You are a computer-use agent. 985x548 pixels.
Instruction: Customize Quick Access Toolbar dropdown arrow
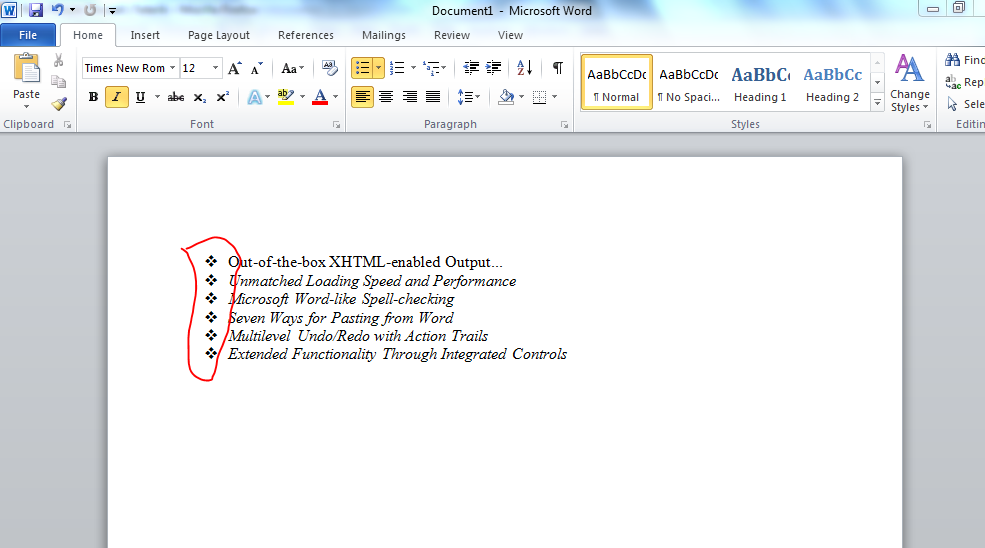(112, 11)
